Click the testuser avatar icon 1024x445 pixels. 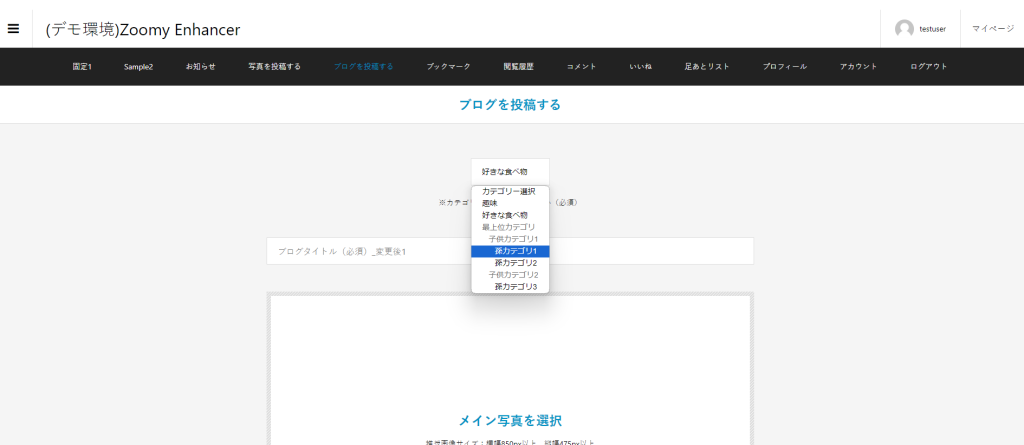[x=904, y=29]
